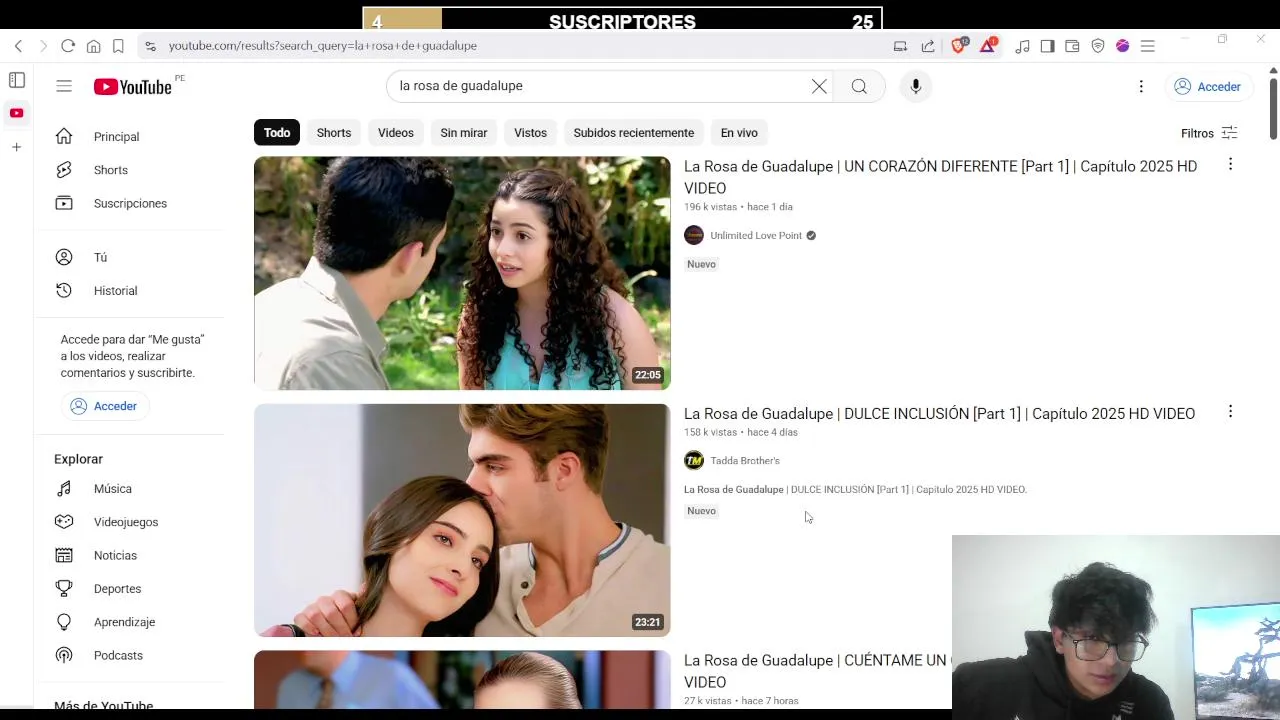Viewport: 1280px width, 720px height.
Task: Click the browser back arrow
Action: [x=18, y=46]
